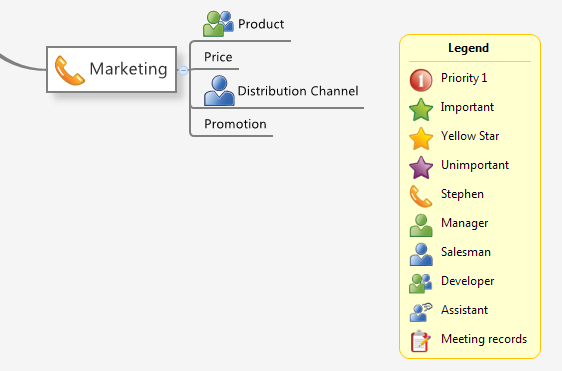Select the Priority 1 icon in legend
Screen dimensions: 562x371
pyautogui.click(x=421, y=80)
